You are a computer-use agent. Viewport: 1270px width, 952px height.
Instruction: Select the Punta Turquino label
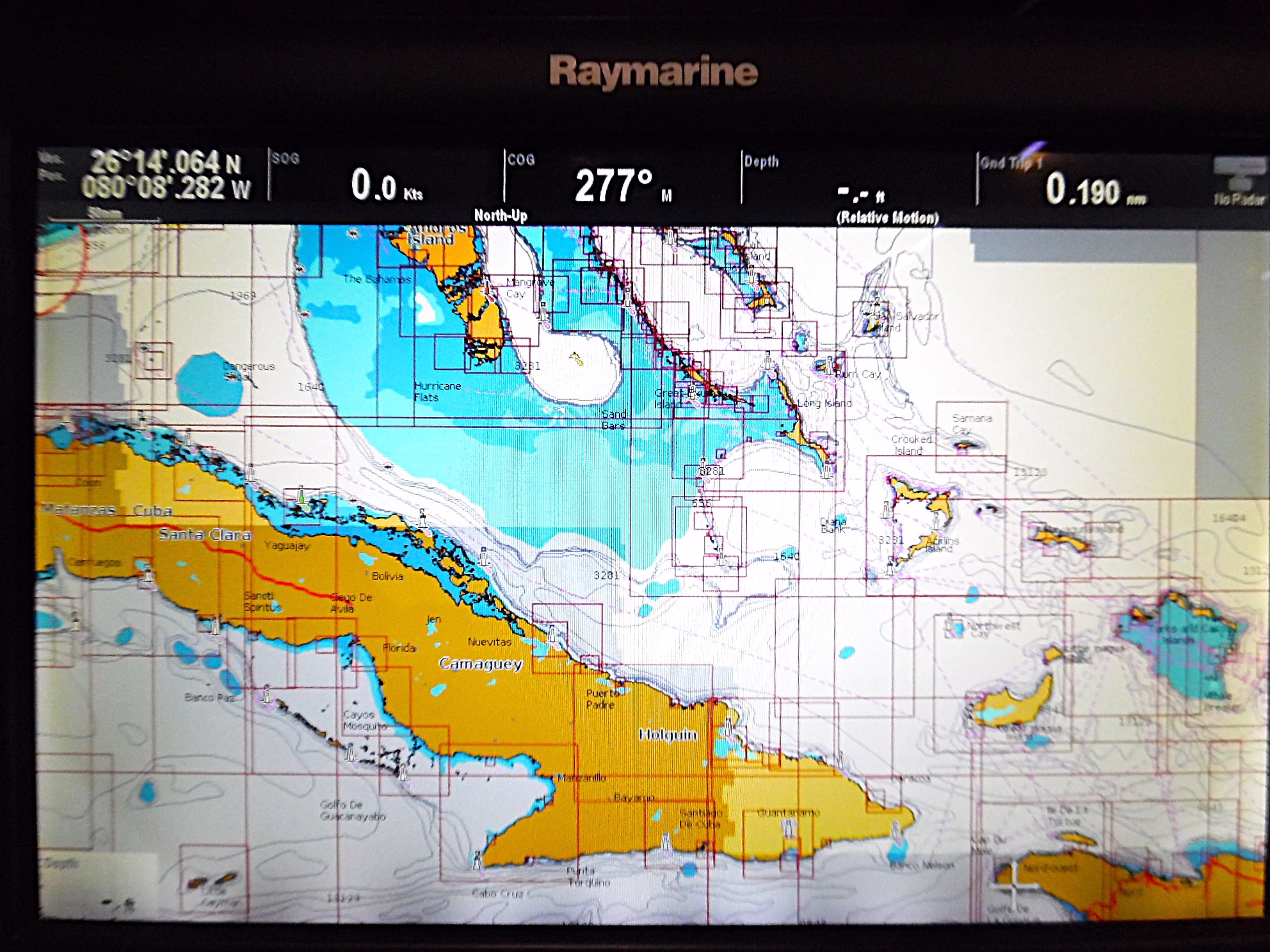(589, 877)
